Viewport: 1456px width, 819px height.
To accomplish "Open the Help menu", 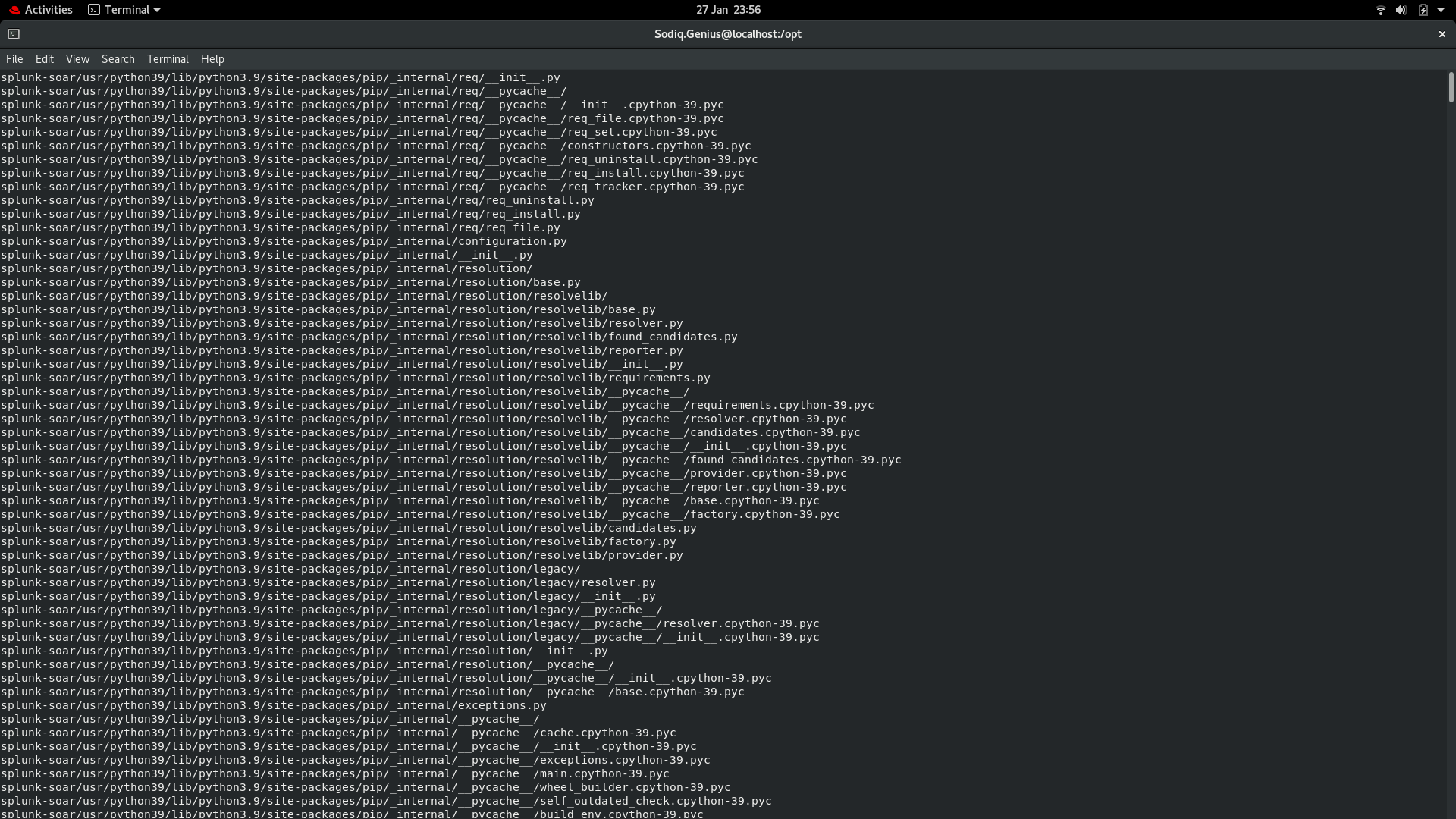I will (x=212, y=59).
